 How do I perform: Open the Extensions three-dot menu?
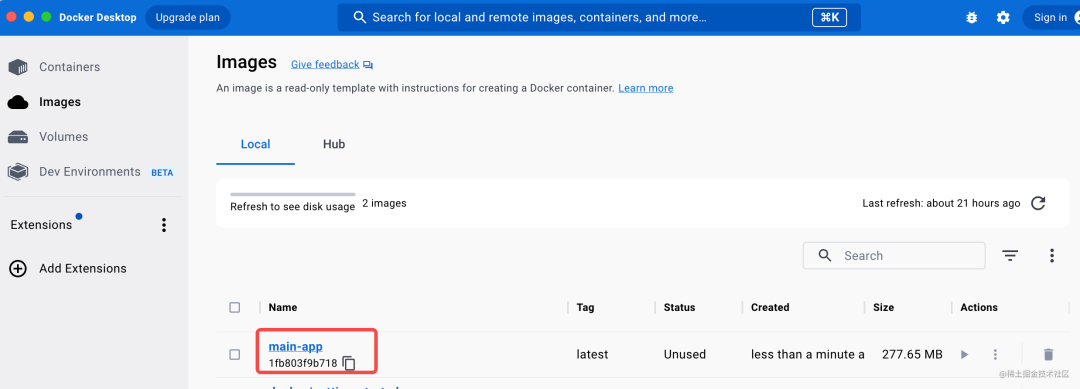click(x=163, y=225)
